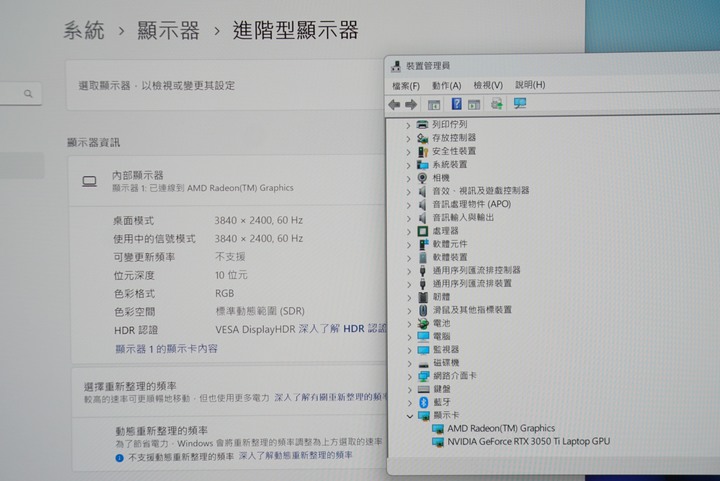Image resolution: width=720 pixels, height=481 pixels.
Task: Click the scan for hardware changes monitor icon
Action: pos(520,104)
